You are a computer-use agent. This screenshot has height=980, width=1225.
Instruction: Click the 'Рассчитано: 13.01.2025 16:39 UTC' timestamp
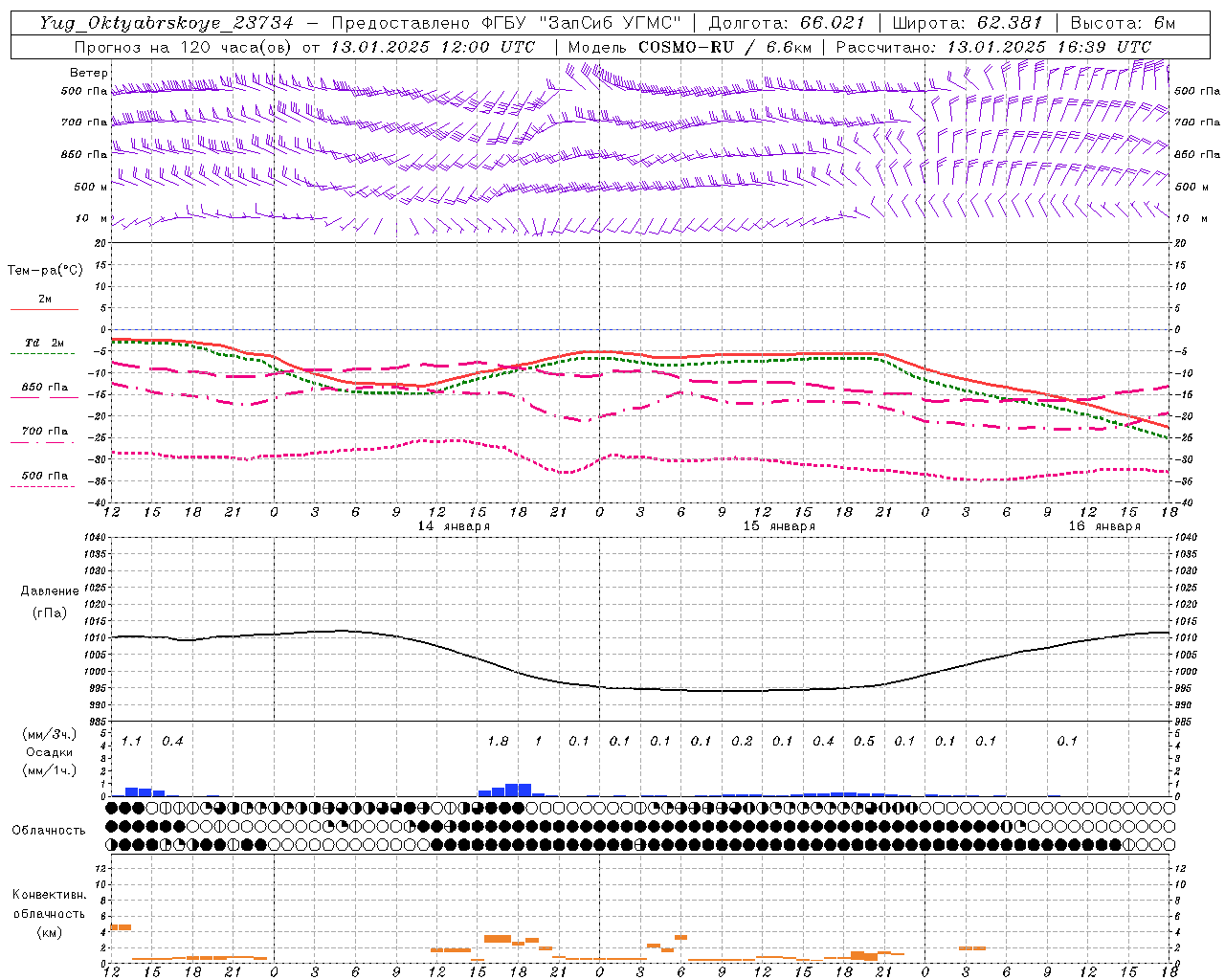tap(993, 47)
